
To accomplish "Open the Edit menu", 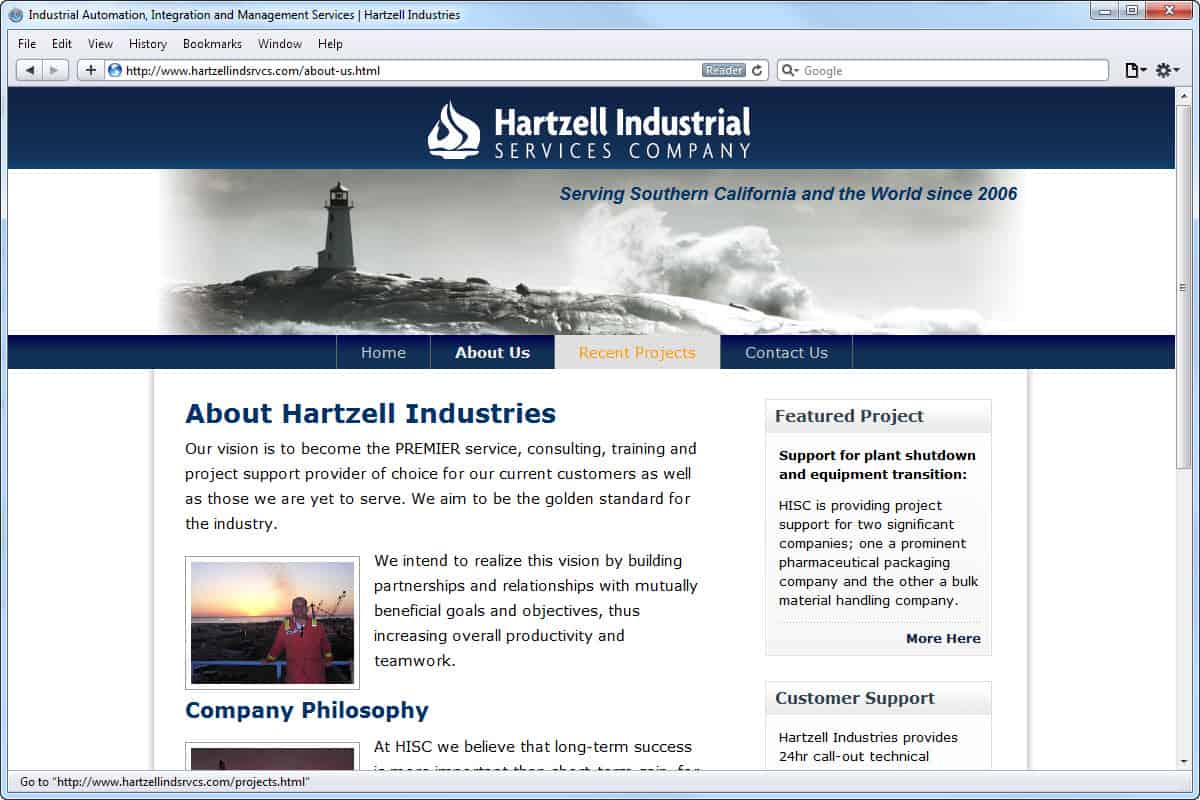I will click(x=62, y=44).
